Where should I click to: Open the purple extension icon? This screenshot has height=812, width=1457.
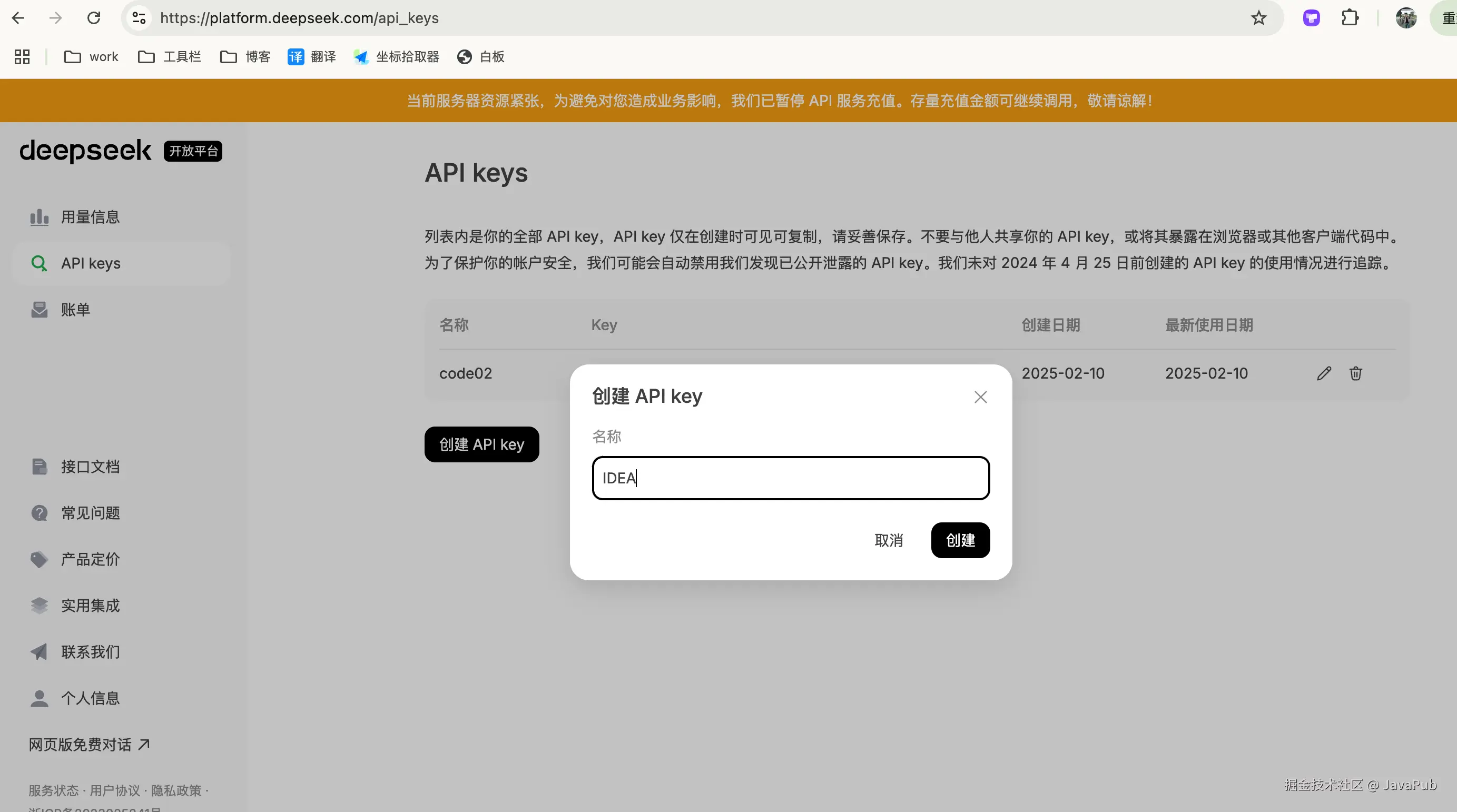click(1311, 18)
